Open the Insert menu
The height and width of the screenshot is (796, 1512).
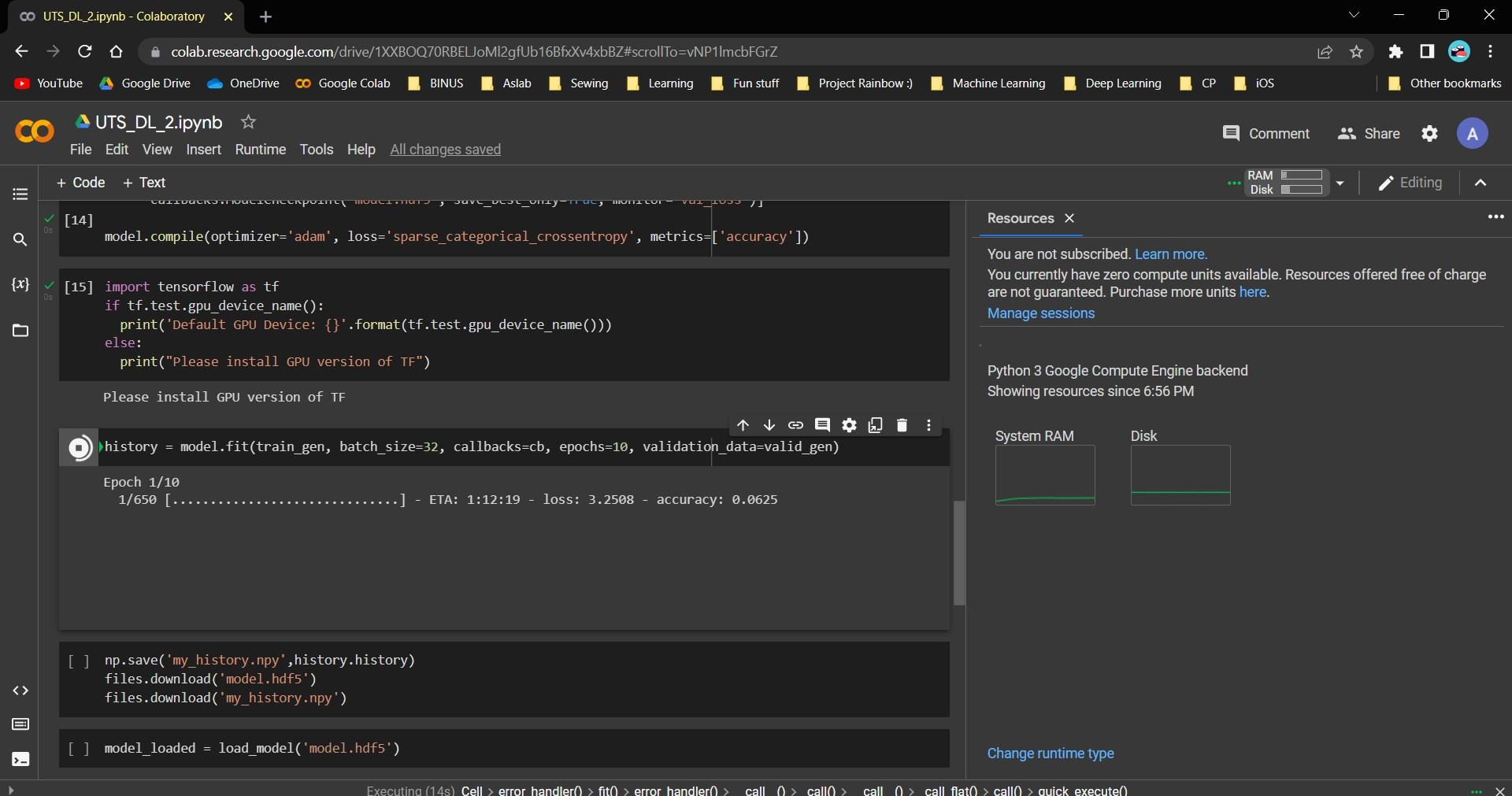click(203, 150)
